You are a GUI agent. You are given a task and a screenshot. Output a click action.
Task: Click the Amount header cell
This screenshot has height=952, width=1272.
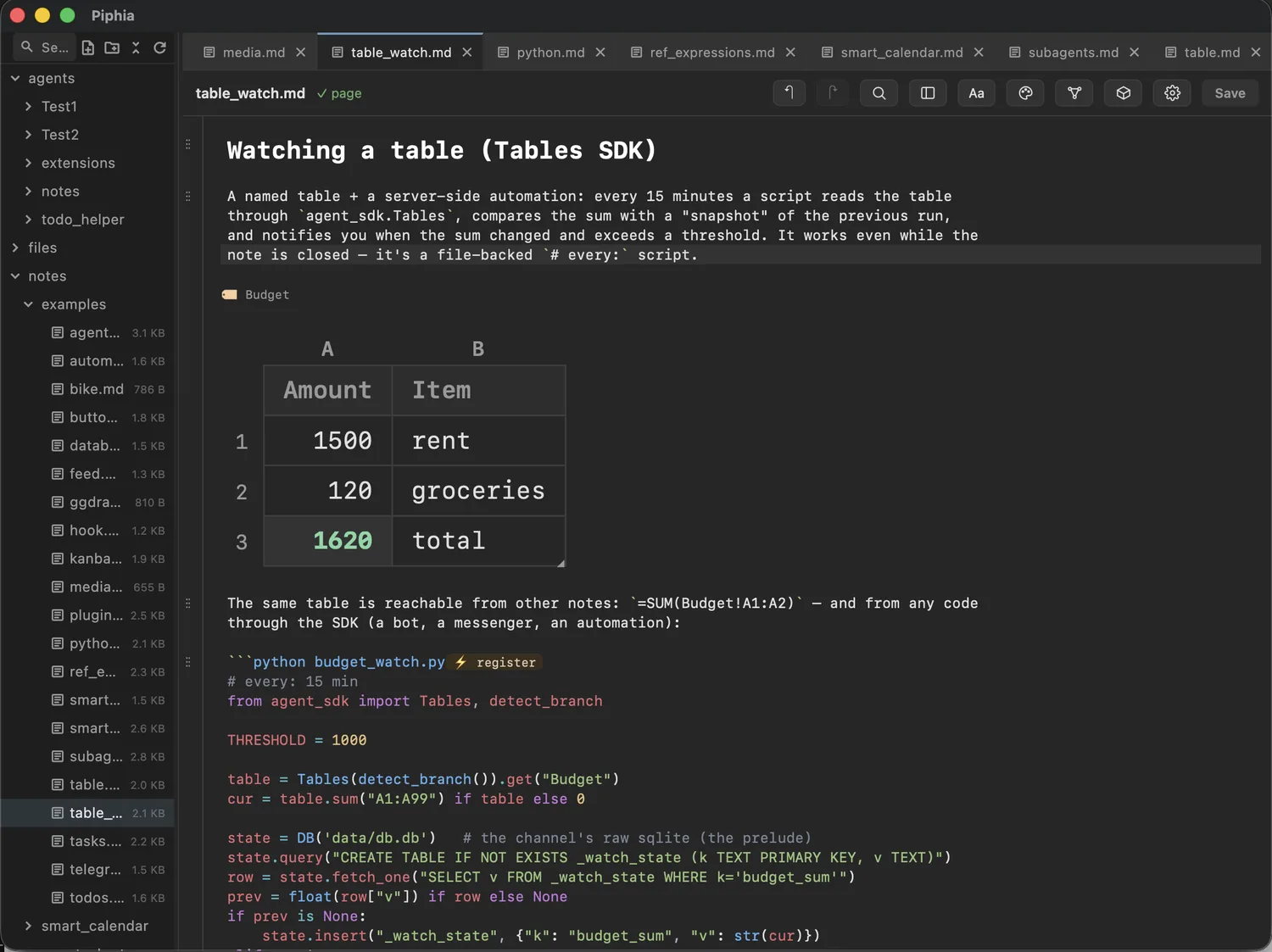[328, 391]
